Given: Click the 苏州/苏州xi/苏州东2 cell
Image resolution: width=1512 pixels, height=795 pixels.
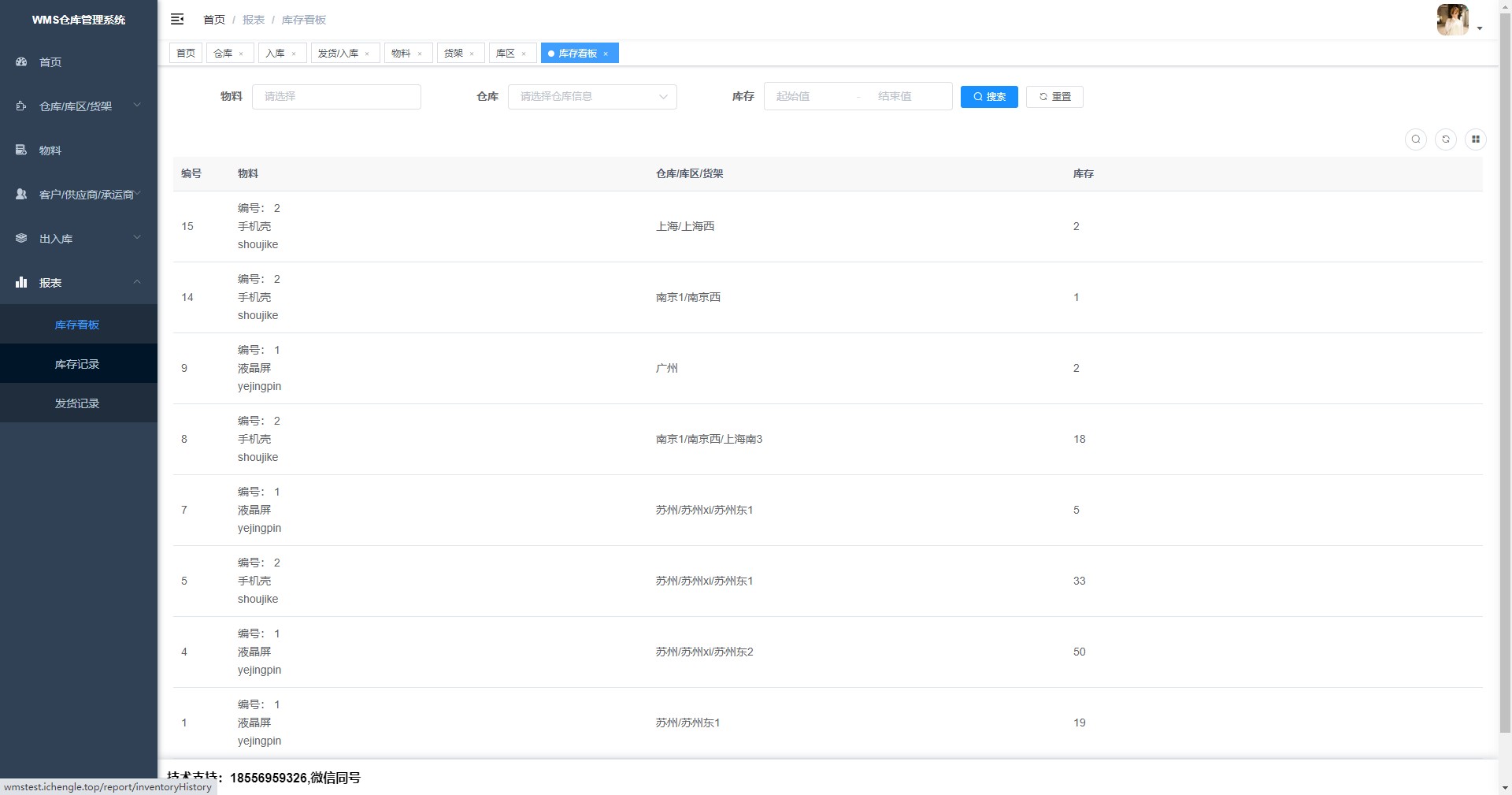Looking at the screenshot, I should click(704, 652).
